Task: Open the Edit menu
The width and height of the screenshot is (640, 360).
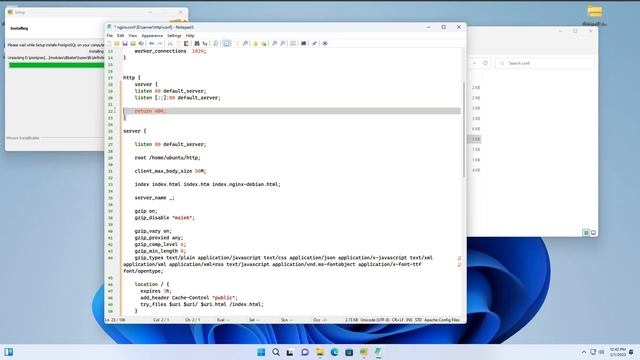Action: click(x=120, y=36)
